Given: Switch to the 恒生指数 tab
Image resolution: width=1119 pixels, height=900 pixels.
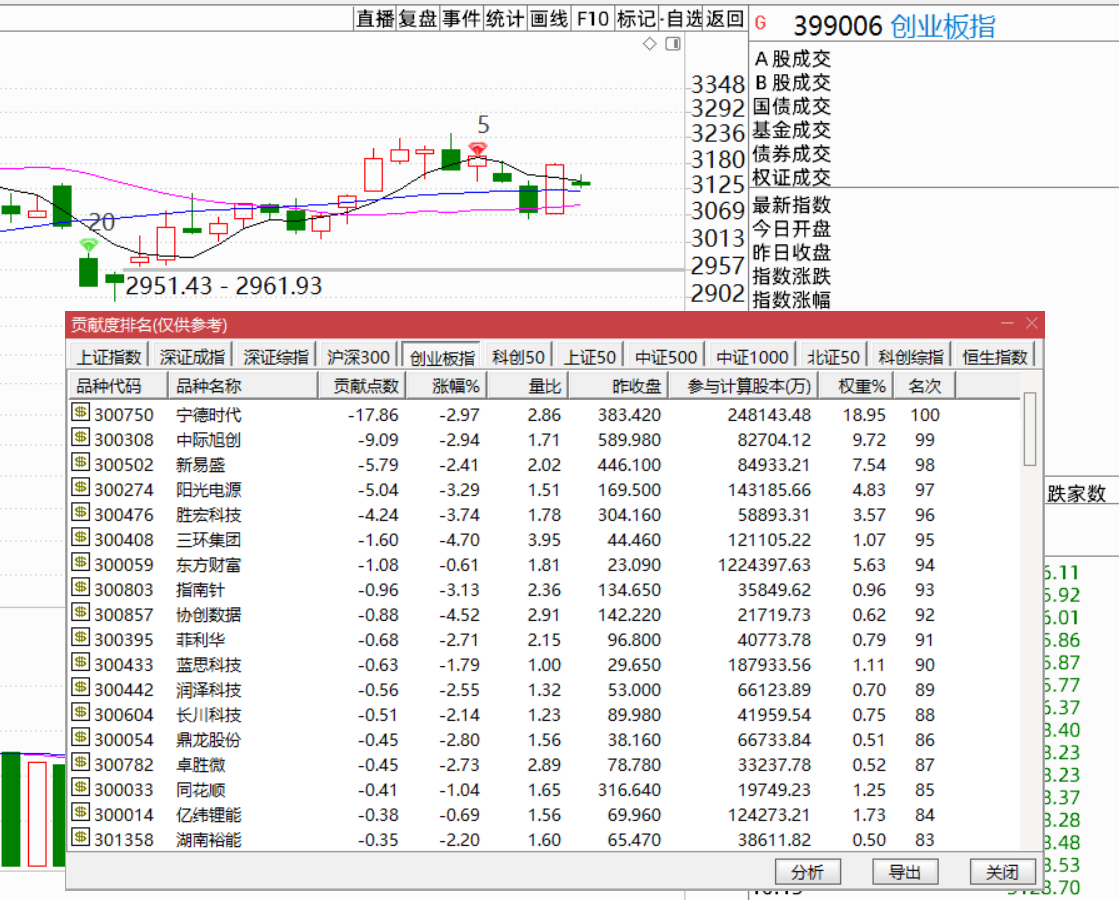Looking at the screenshot, I should pyautogui.click(x=995, y=356).
